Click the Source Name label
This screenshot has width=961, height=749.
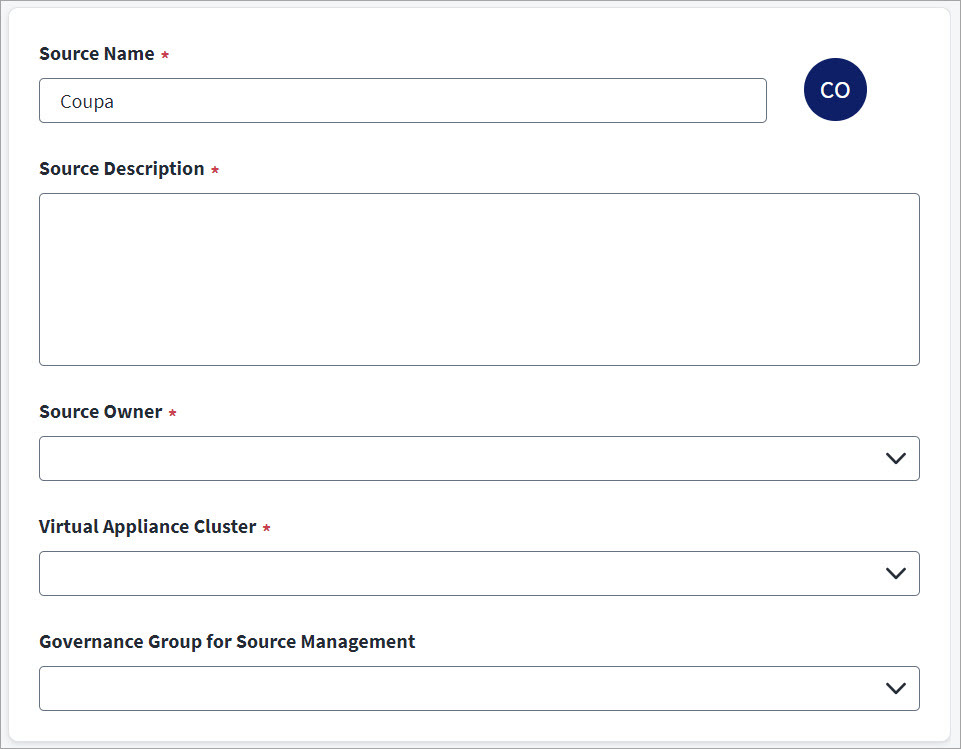tap(97, 54)
